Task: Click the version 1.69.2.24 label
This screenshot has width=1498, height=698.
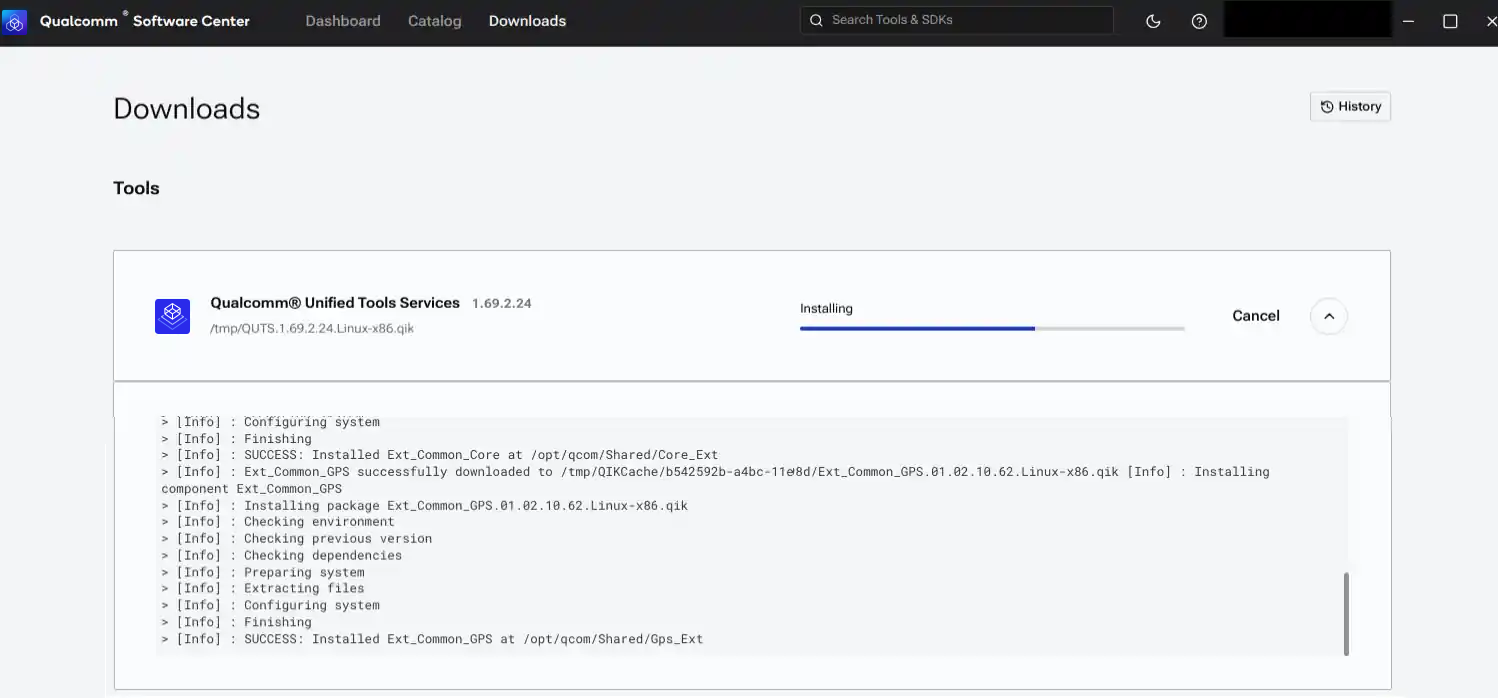Action: pos(502,303)
